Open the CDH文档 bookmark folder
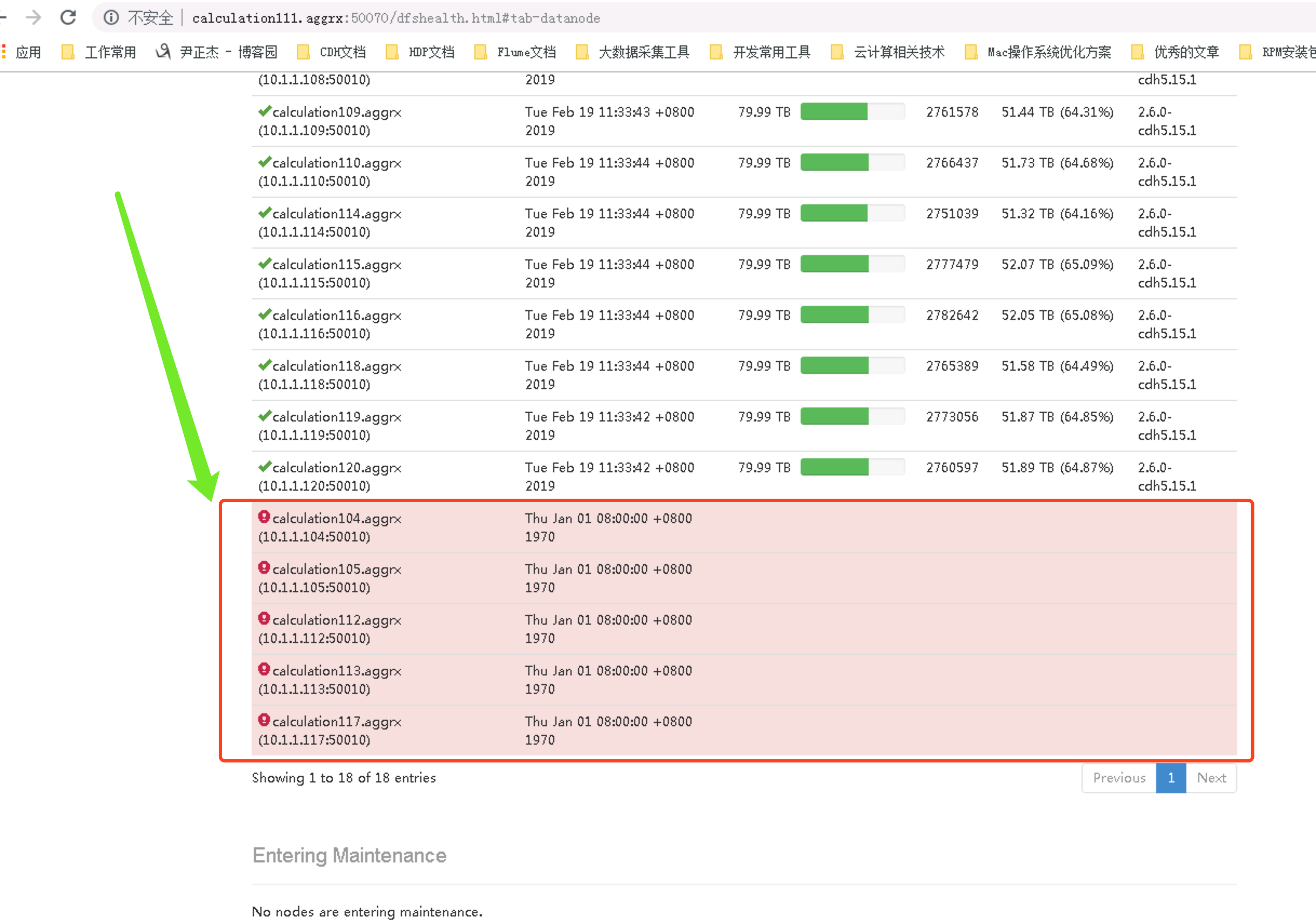1316x924 pixels. click(331, 52)
